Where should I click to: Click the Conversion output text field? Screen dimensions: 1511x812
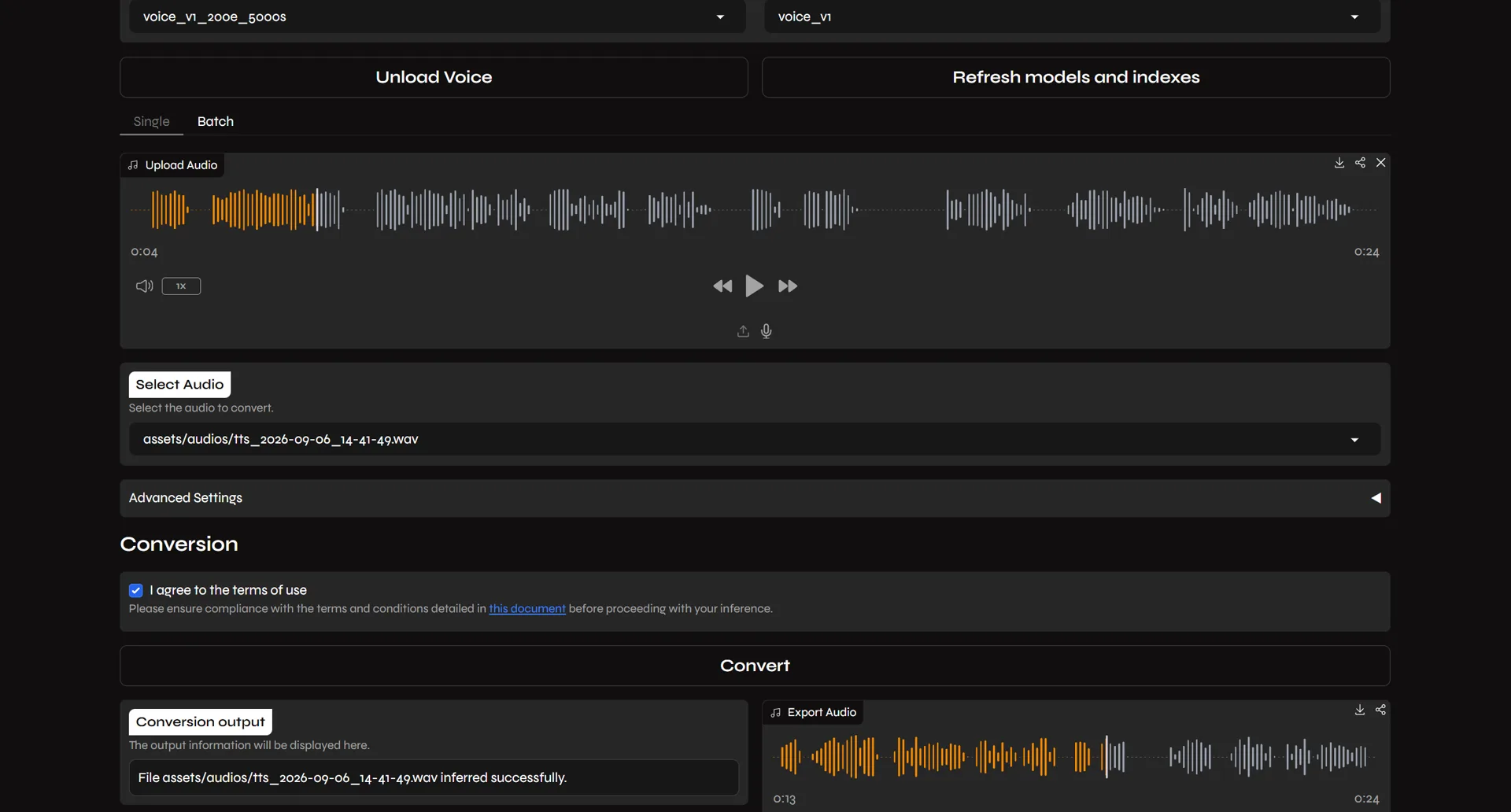(434, 778)
